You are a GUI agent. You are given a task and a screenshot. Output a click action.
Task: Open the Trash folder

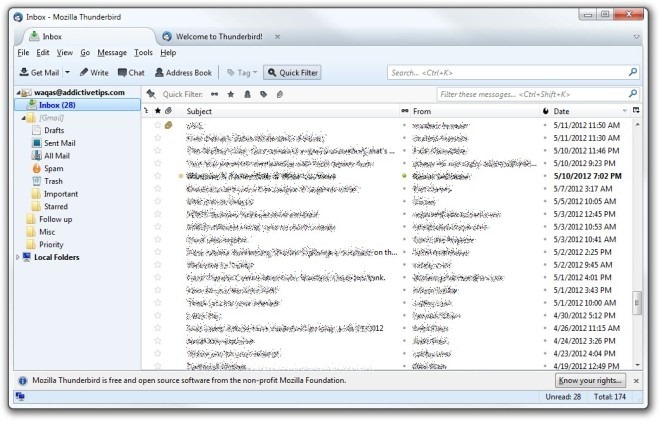point(53,181)
